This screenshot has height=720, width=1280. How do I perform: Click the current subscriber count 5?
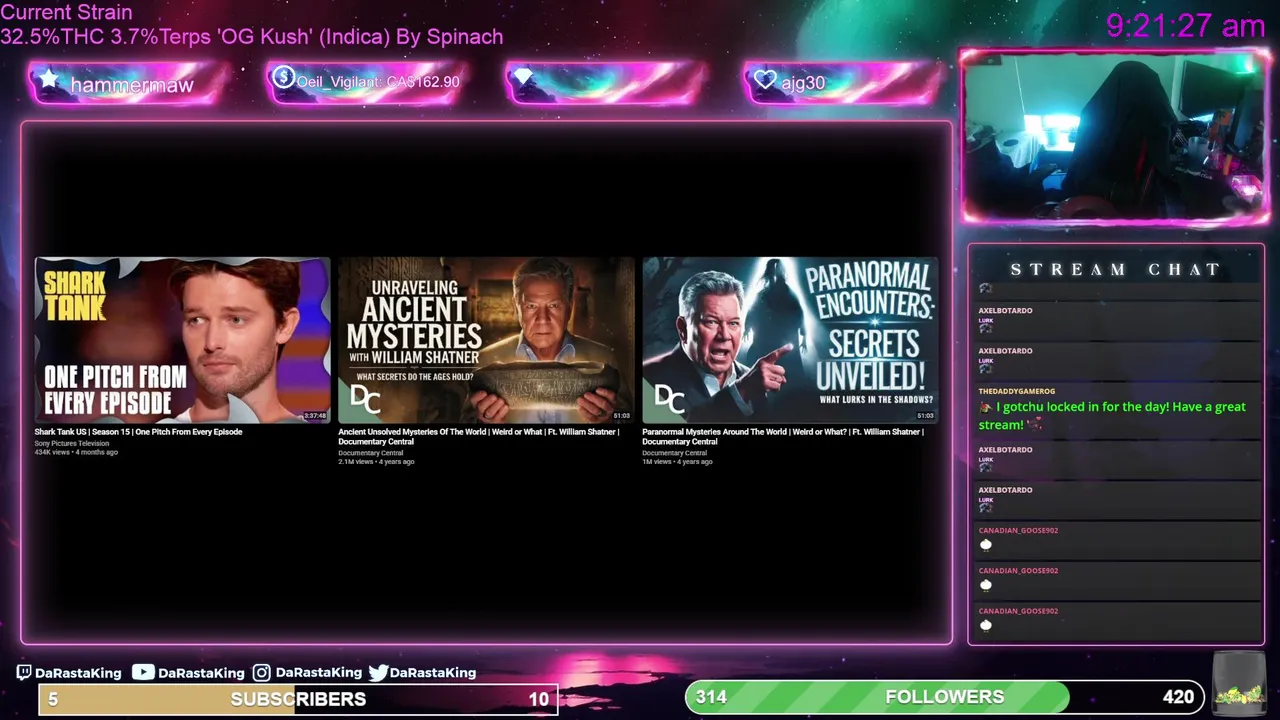point(53,699)
